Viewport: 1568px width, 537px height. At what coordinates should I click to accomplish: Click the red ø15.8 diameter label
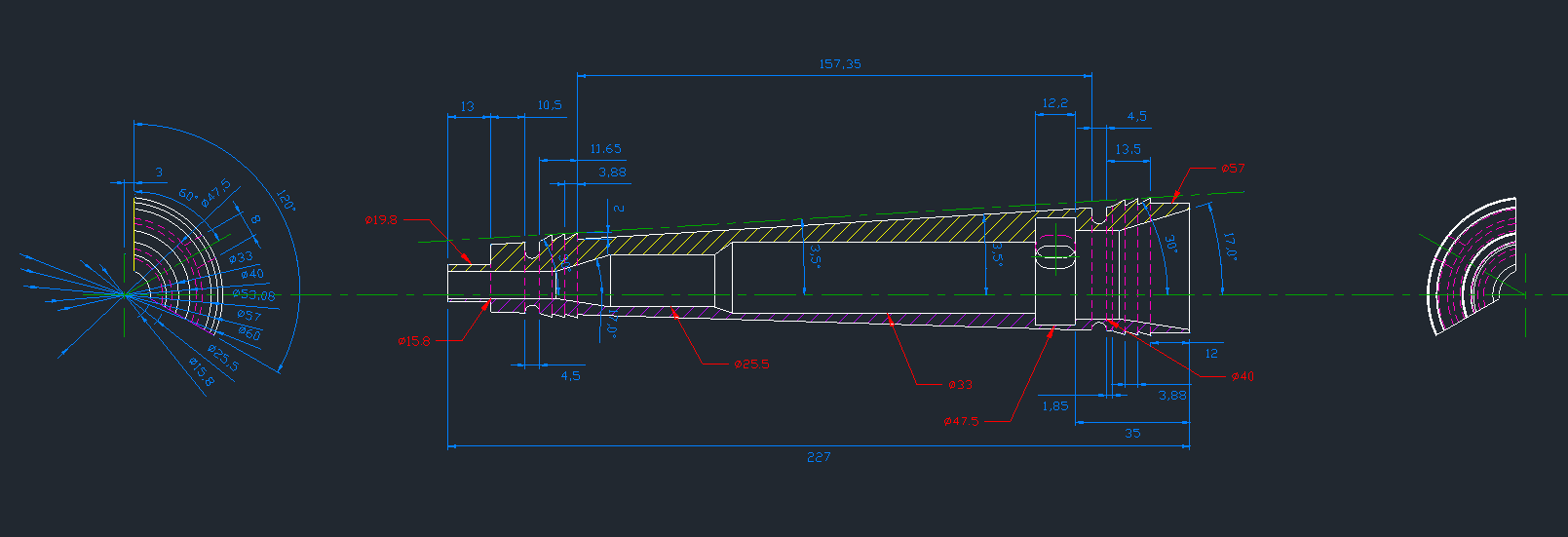pyautogui.click(x=413, y=341)
